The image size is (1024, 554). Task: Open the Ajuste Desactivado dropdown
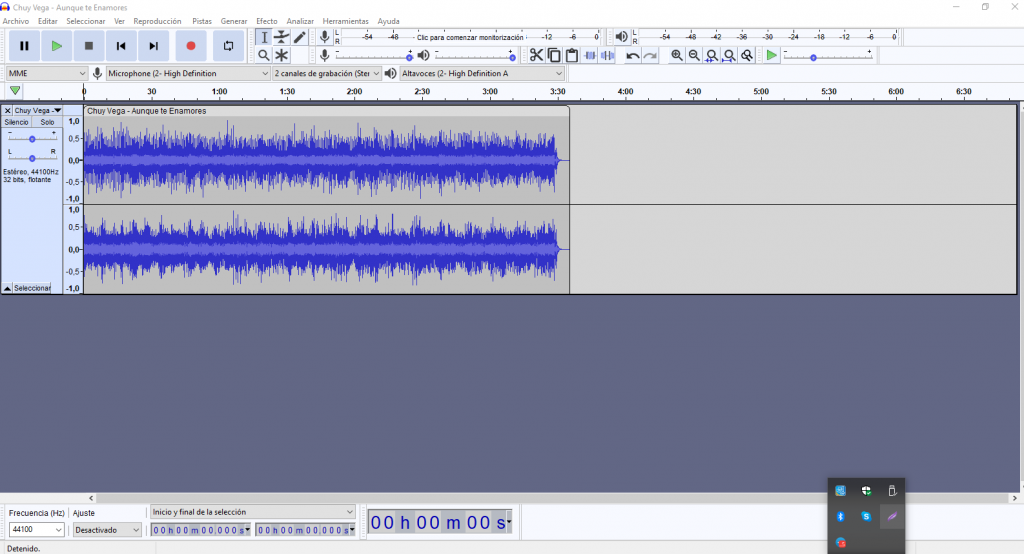tap(107, 530)
